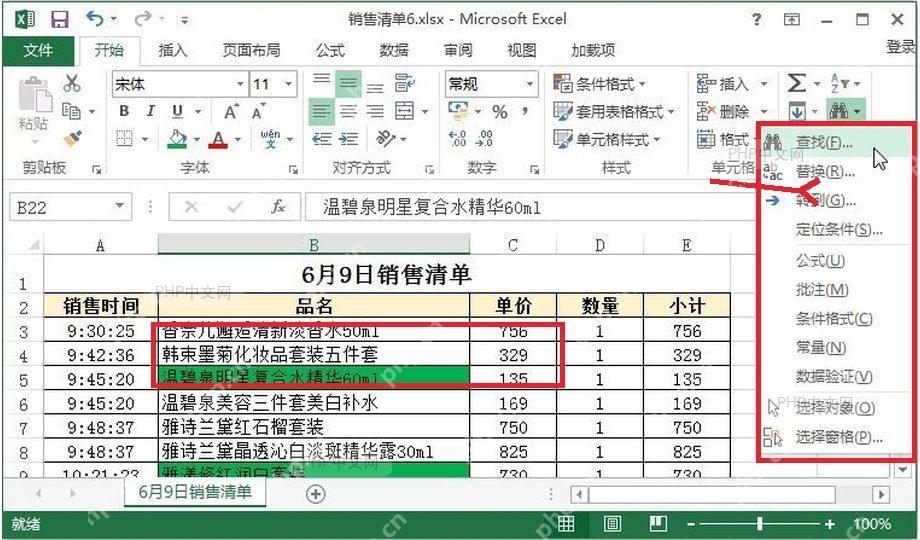Click the decrease decimal icon

[x=485, y=139]
